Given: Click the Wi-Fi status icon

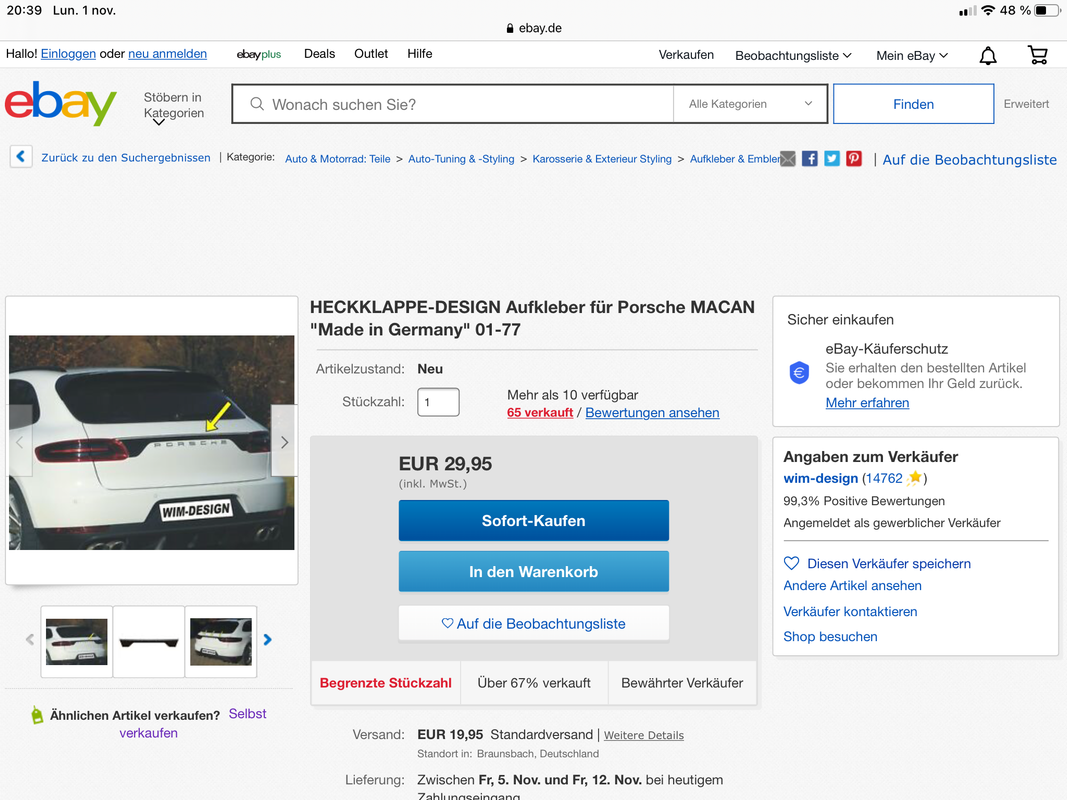Looking at the screenshot, I should 988,10.
